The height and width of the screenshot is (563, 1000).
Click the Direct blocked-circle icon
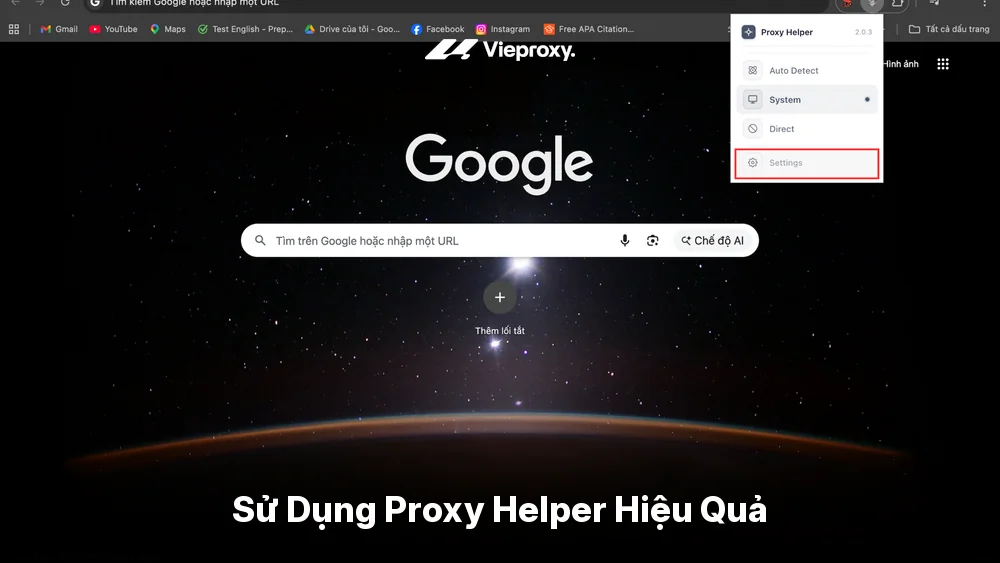(x=753, y=129)
